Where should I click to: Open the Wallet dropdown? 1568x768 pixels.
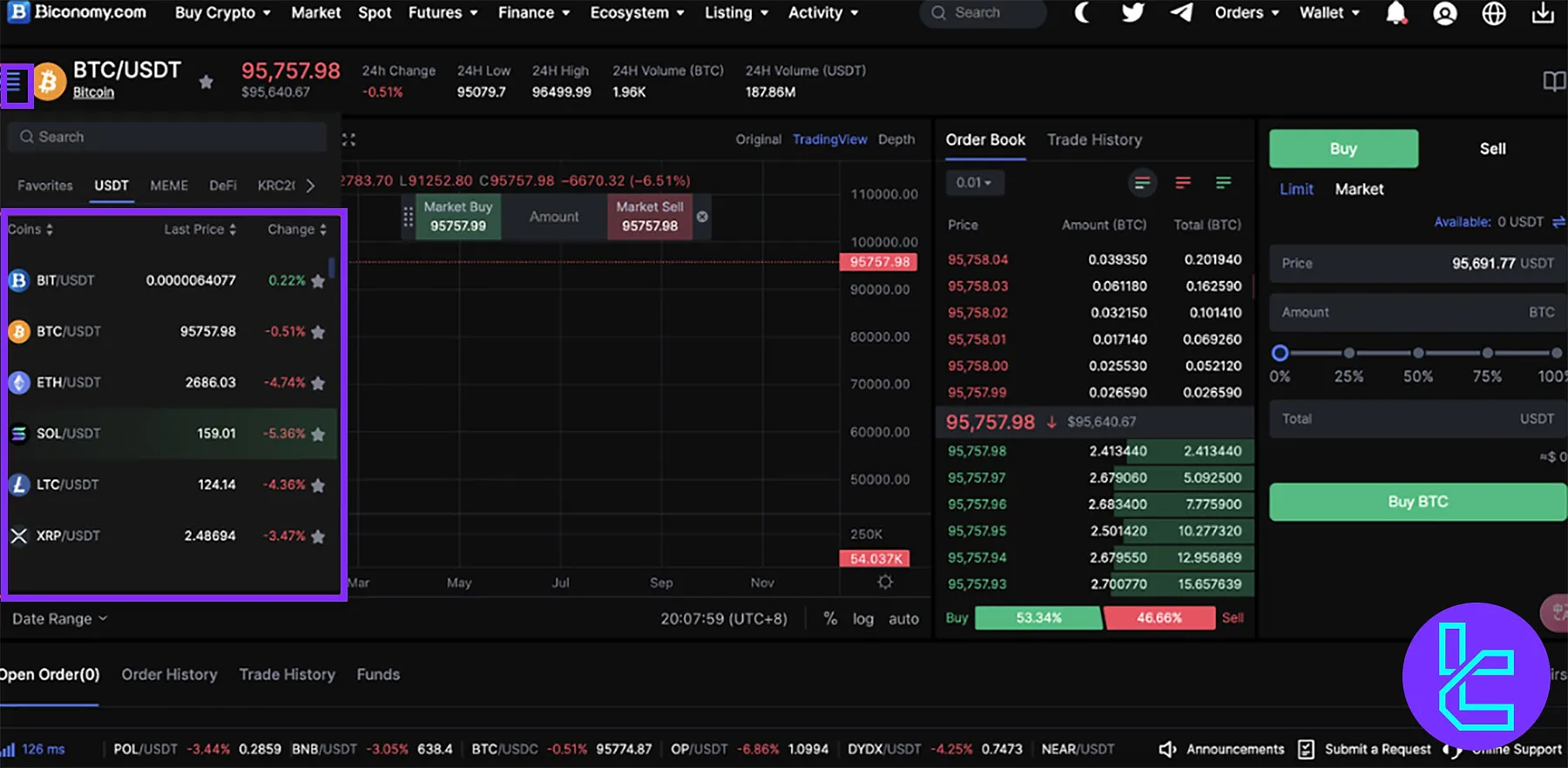(x=1329, y=13)
